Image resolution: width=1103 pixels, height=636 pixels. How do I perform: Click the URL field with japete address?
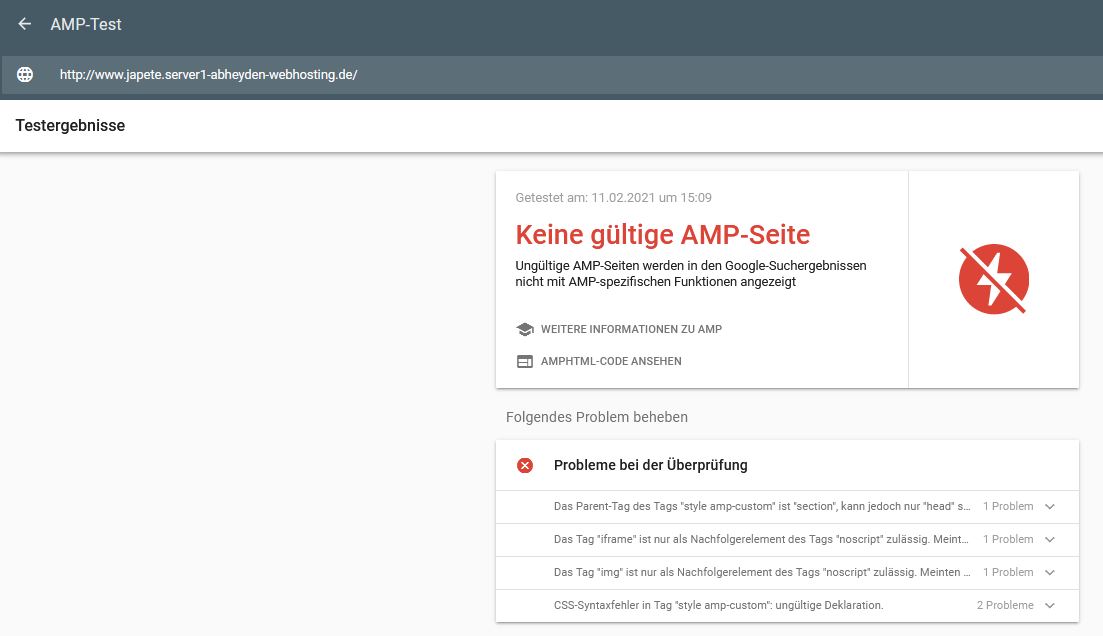coord(208,75)
